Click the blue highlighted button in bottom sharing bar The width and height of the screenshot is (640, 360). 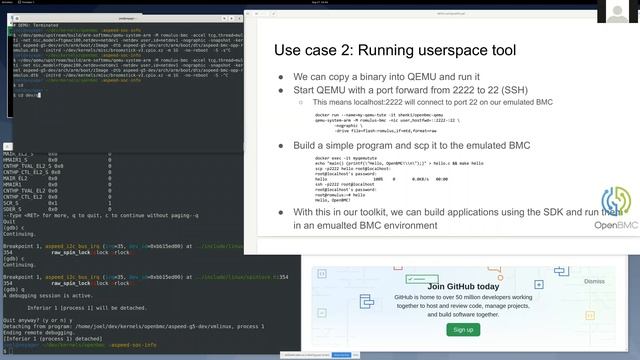pos(341,355)
